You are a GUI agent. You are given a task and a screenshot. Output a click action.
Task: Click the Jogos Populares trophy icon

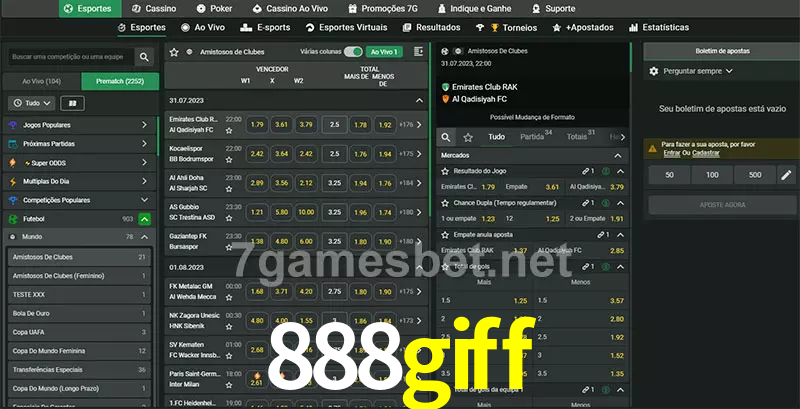[13, 125]
